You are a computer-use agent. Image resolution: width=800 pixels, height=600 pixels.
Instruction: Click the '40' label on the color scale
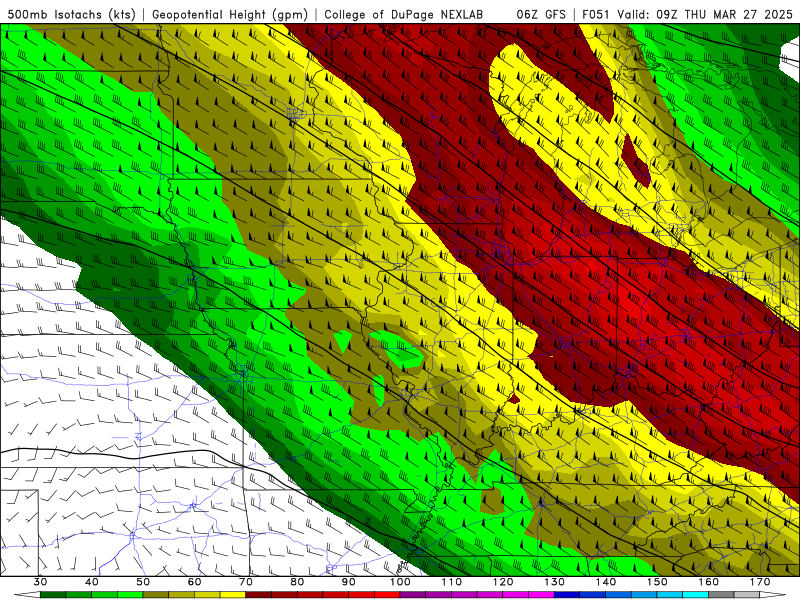92,582
